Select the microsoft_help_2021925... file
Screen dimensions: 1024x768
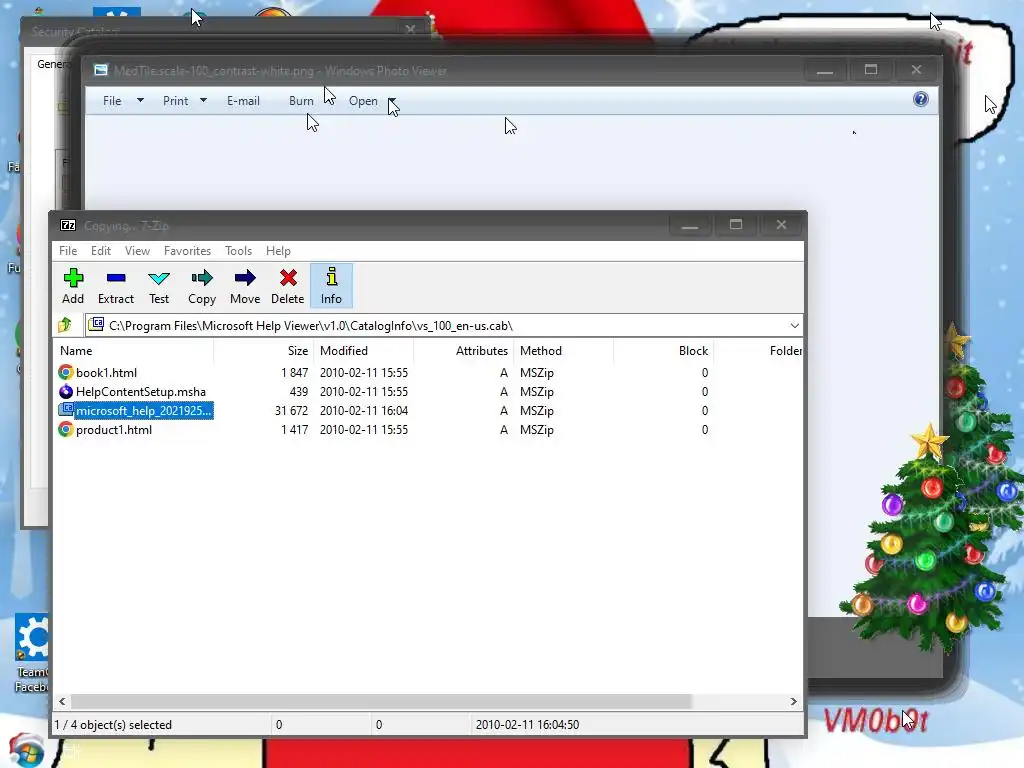pyautogui.click(x=144, y=410)
